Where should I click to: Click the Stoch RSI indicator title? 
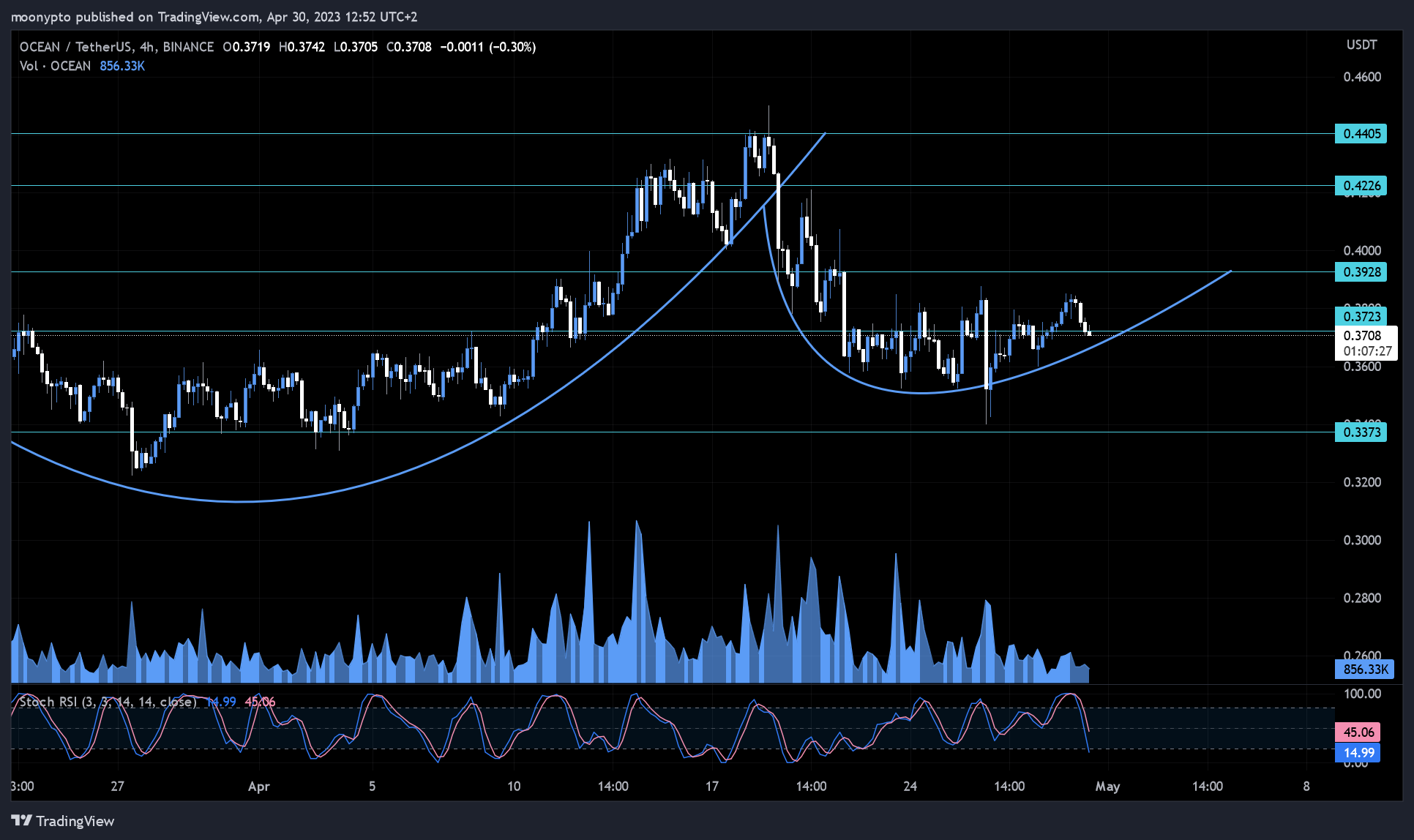point(108,702)
